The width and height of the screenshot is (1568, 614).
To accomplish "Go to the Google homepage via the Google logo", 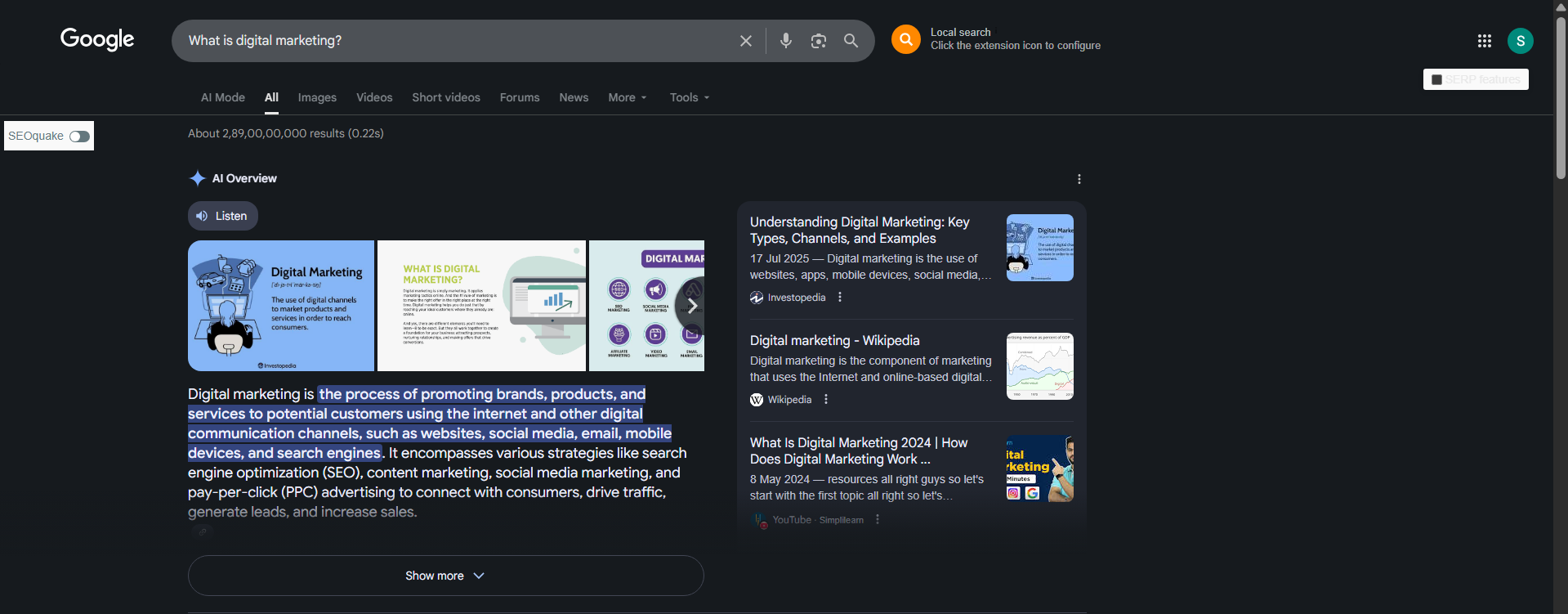I will coord(97,39).
